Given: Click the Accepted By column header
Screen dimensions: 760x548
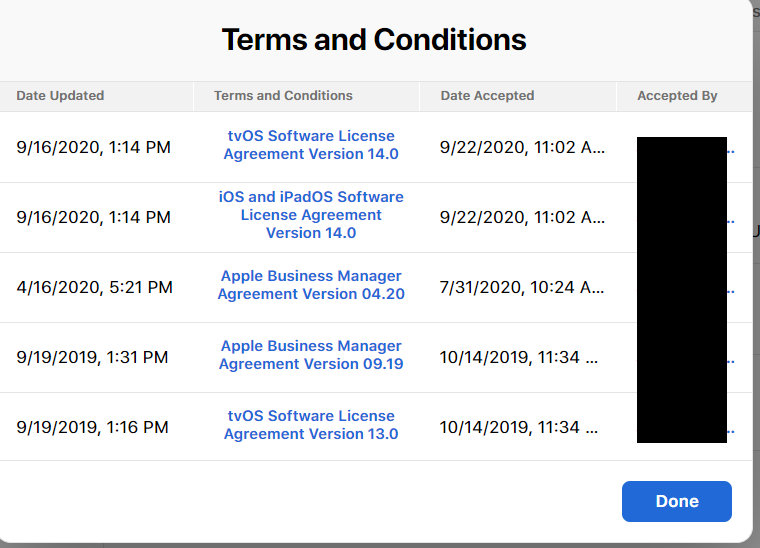Looking at the screenshot, I should [677, 96].
